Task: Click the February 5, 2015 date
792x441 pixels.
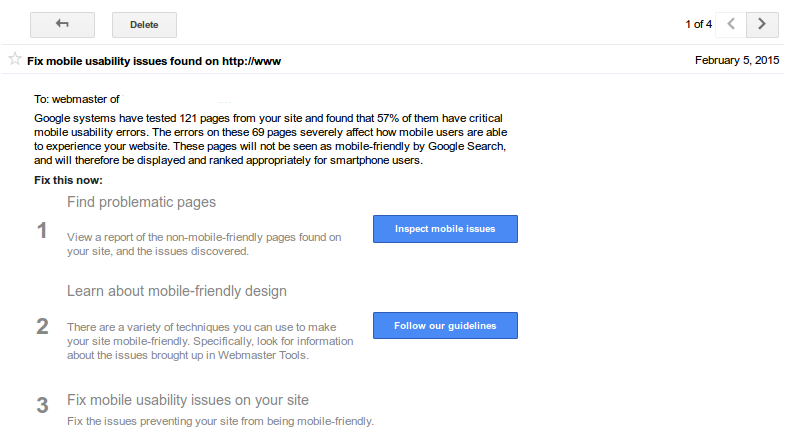Action: point(737,60)
